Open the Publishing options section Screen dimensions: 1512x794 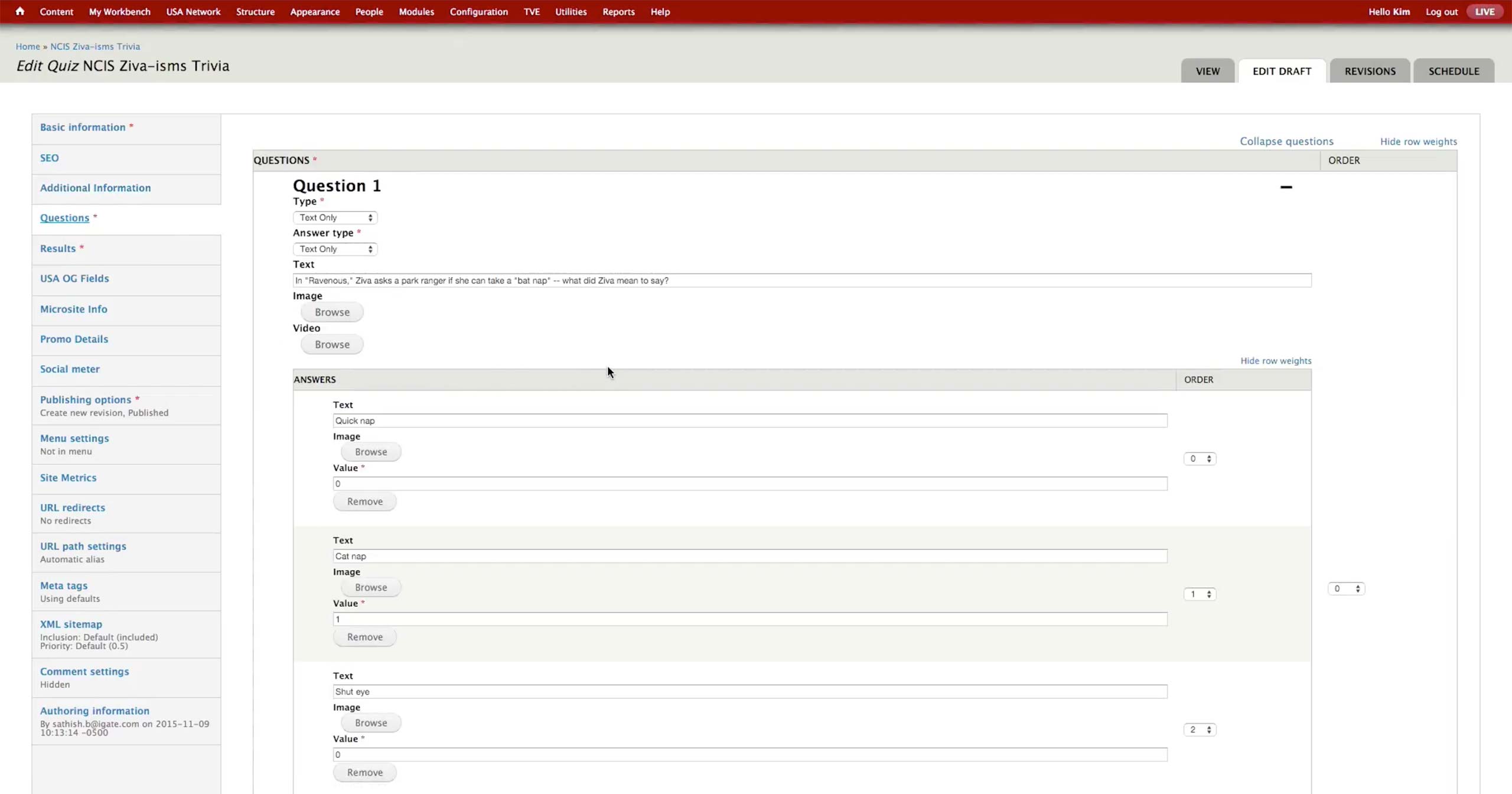coord(86,399)
